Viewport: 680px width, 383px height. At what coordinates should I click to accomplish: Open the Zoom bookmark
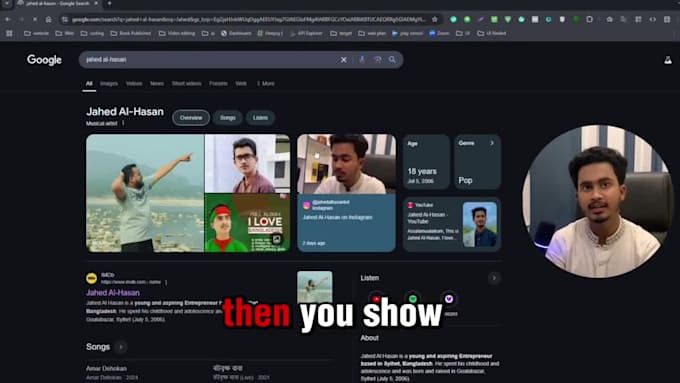coord(439,33)
